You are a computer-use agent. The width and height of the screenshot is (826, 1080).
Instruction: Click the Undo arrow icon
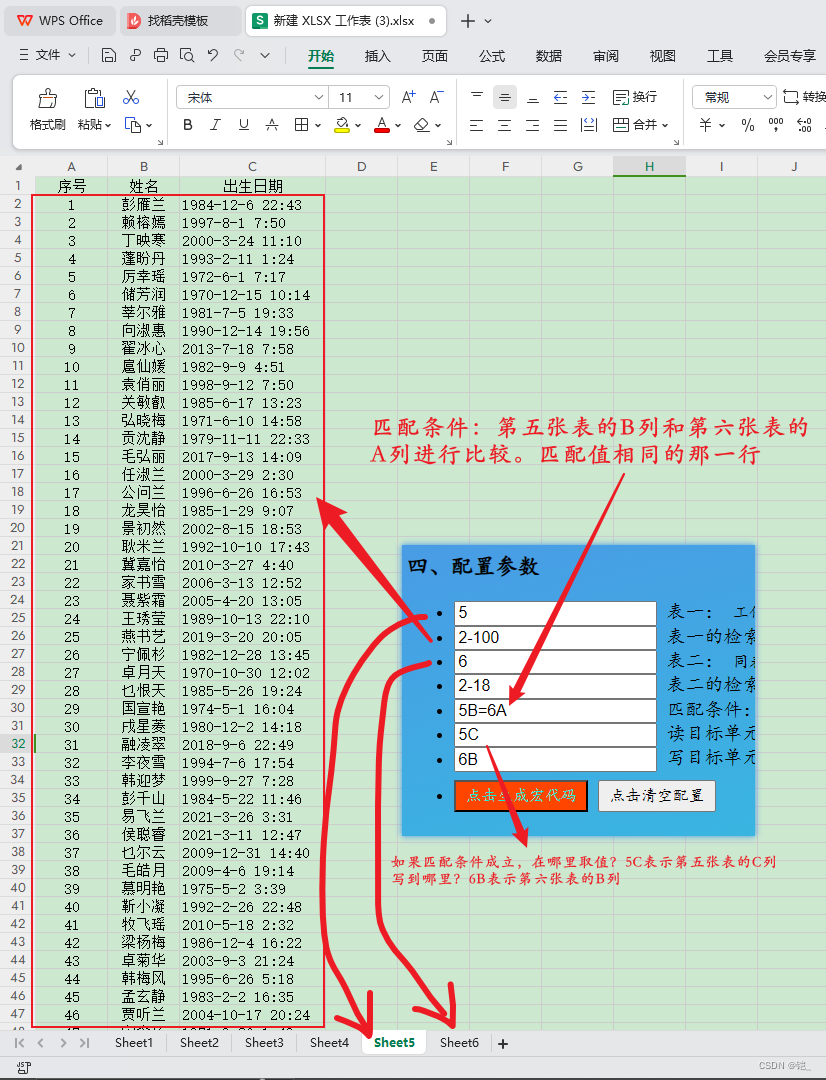tap(213, 55)
